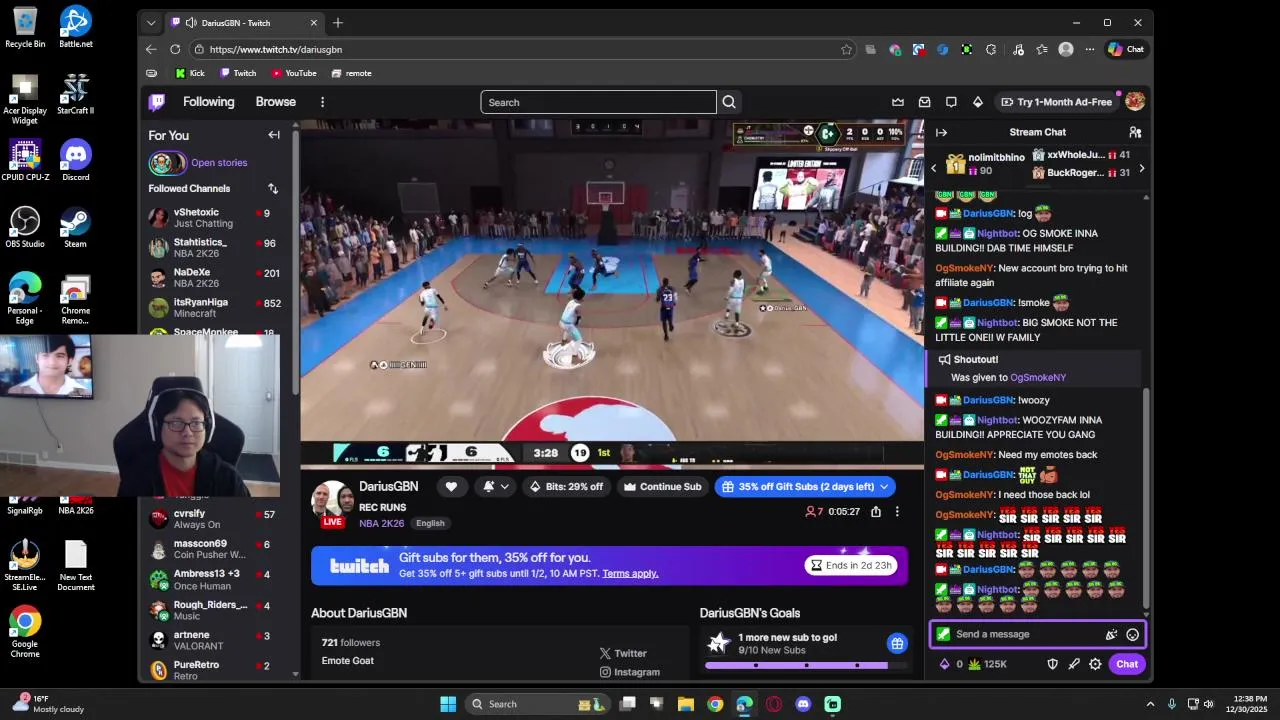1280x720 pixels.
Task: Open artnene channel in sidebar
Action: coord(214,640)
